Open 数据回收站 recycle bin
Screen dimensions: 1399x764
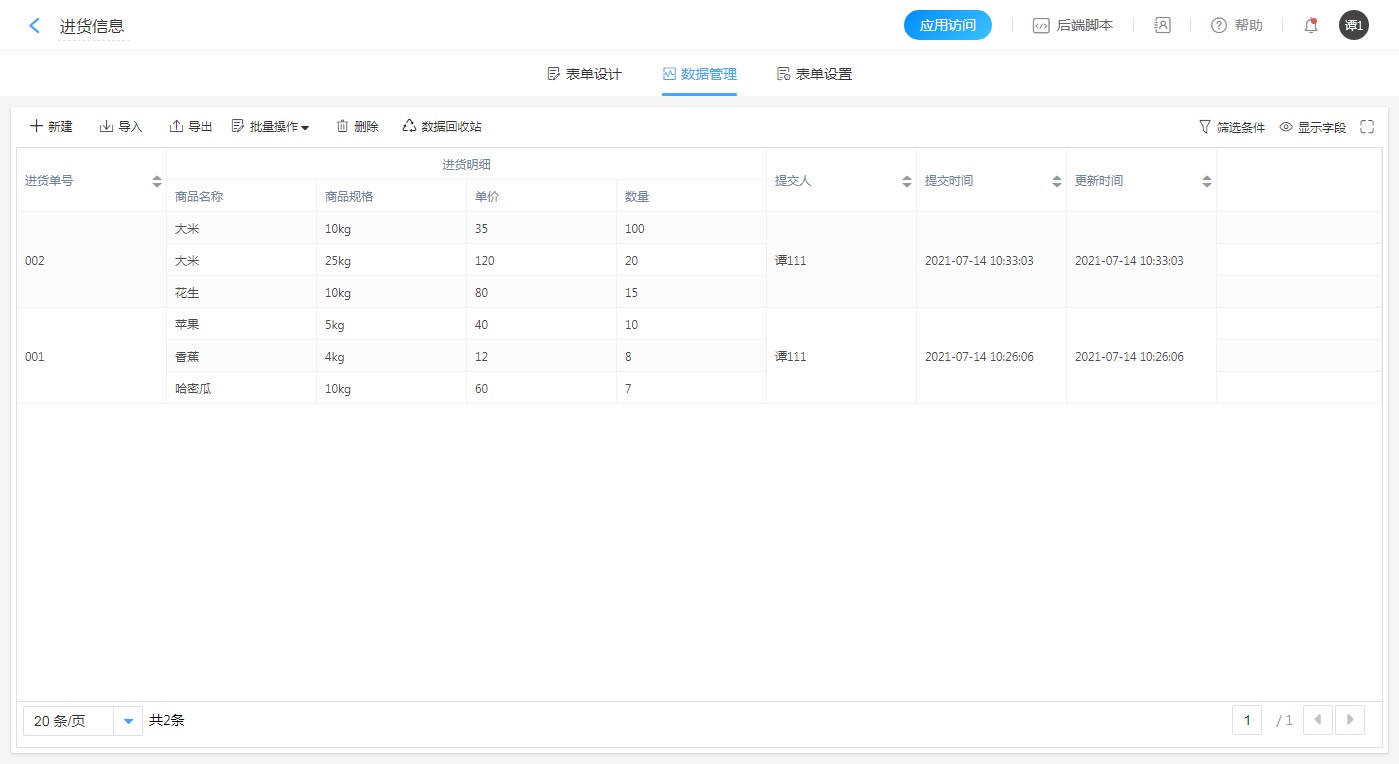(x=442, y=127)
